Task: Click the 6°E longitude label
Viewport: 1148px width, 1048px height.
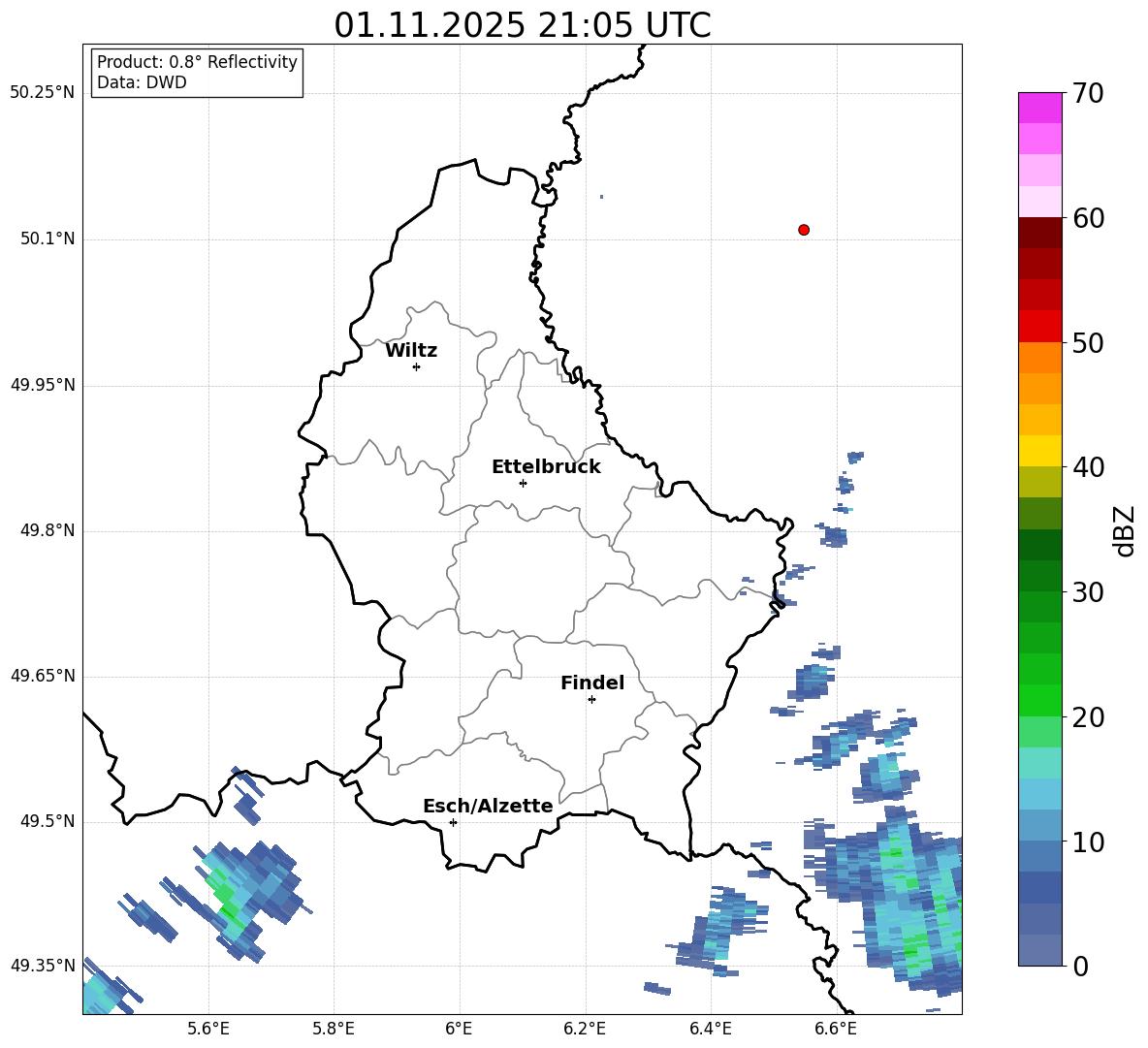Action: (x=459, y=1030)
